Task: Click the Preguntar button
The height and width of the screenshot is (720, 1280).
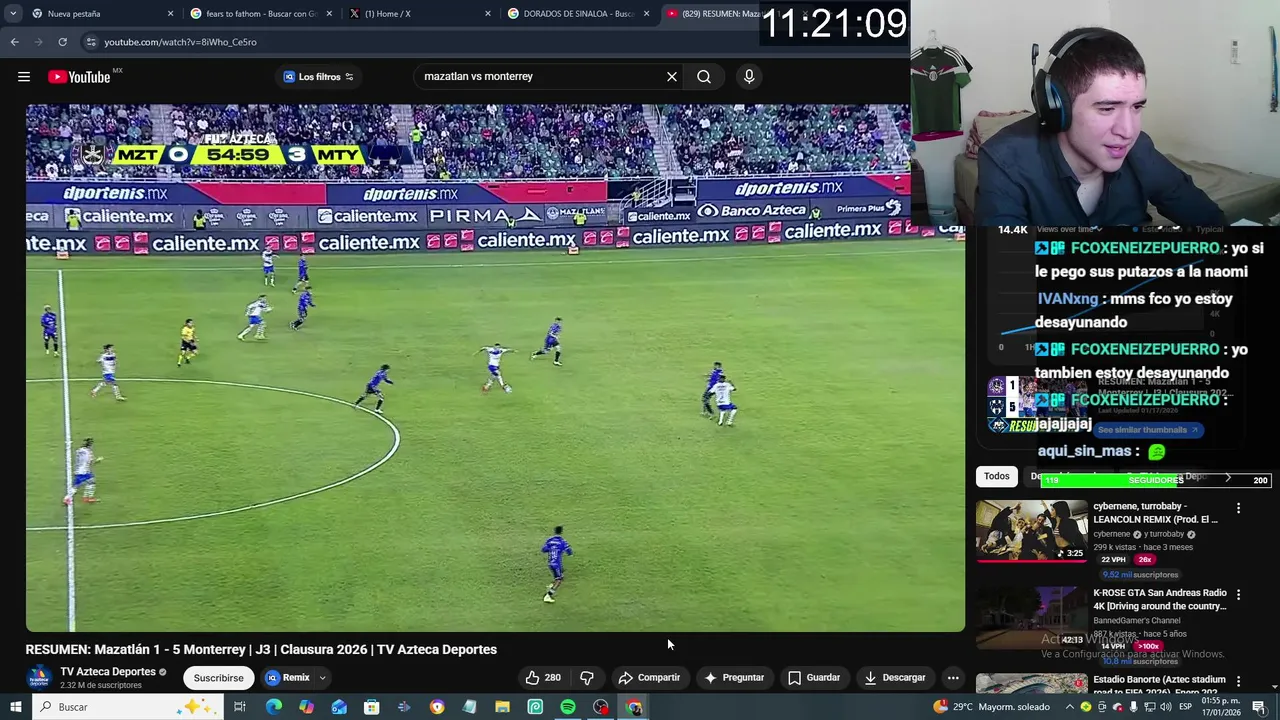Action: click(734, 678)
